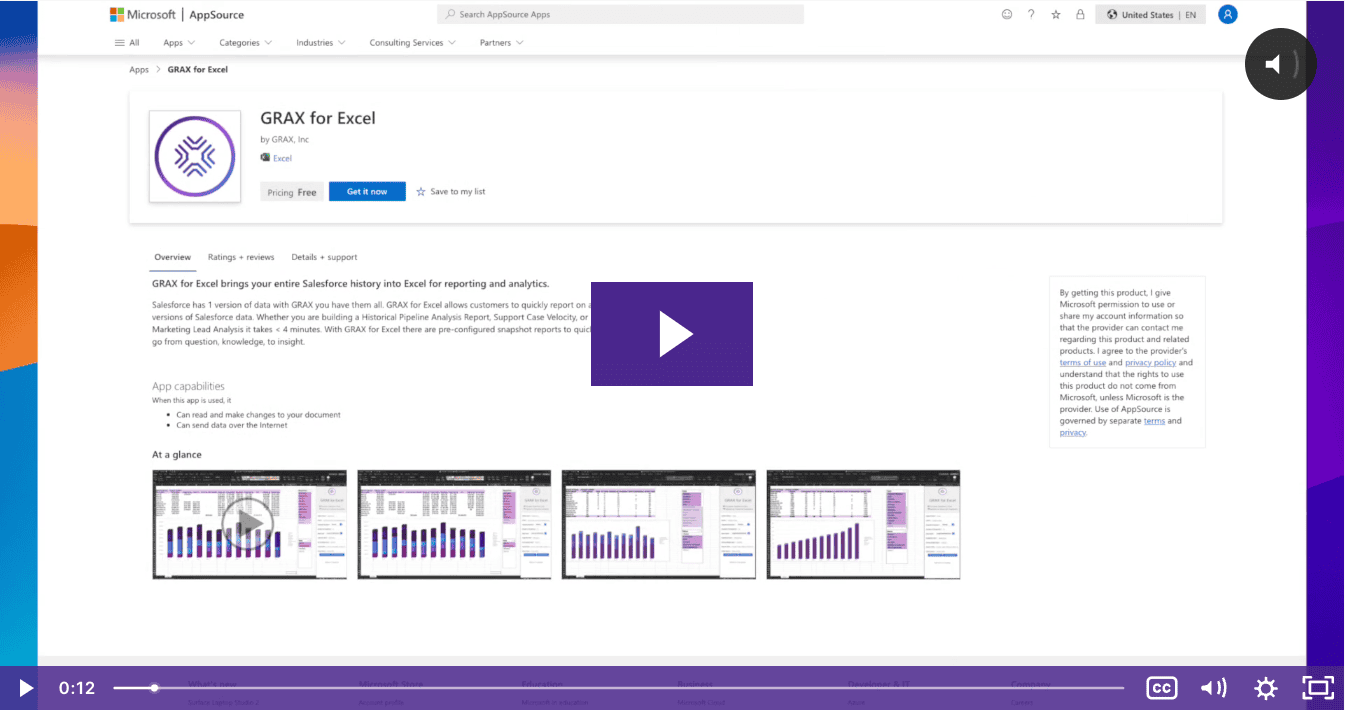Click the Get it now button

(x=367, y=191)
